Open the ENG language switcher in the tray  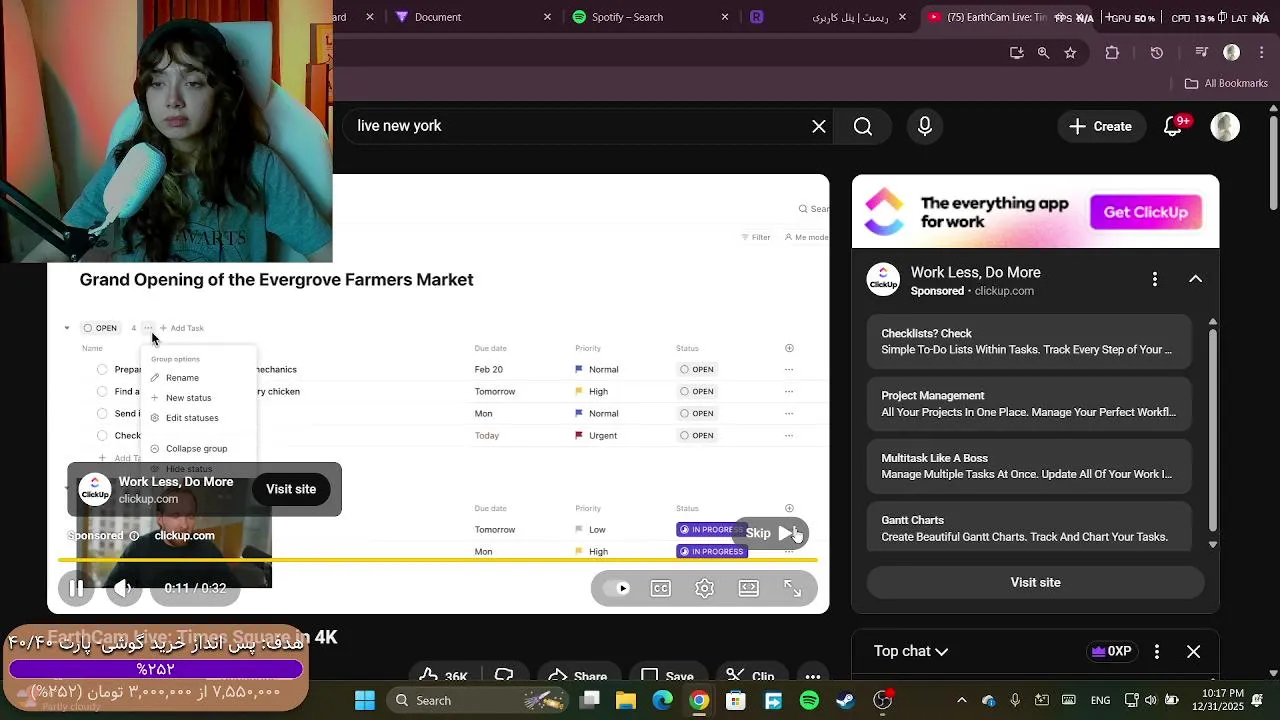(1100, 700)
